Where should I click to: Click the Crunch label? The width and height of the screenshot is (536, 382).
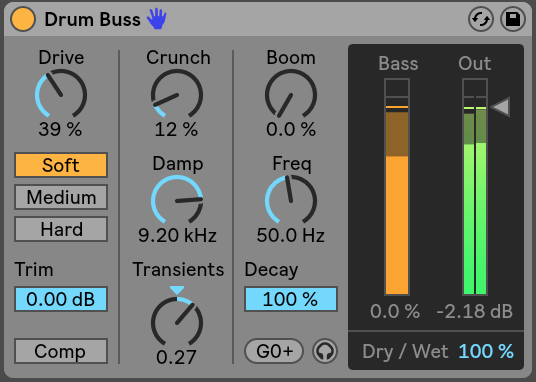(x=178, y=57)
